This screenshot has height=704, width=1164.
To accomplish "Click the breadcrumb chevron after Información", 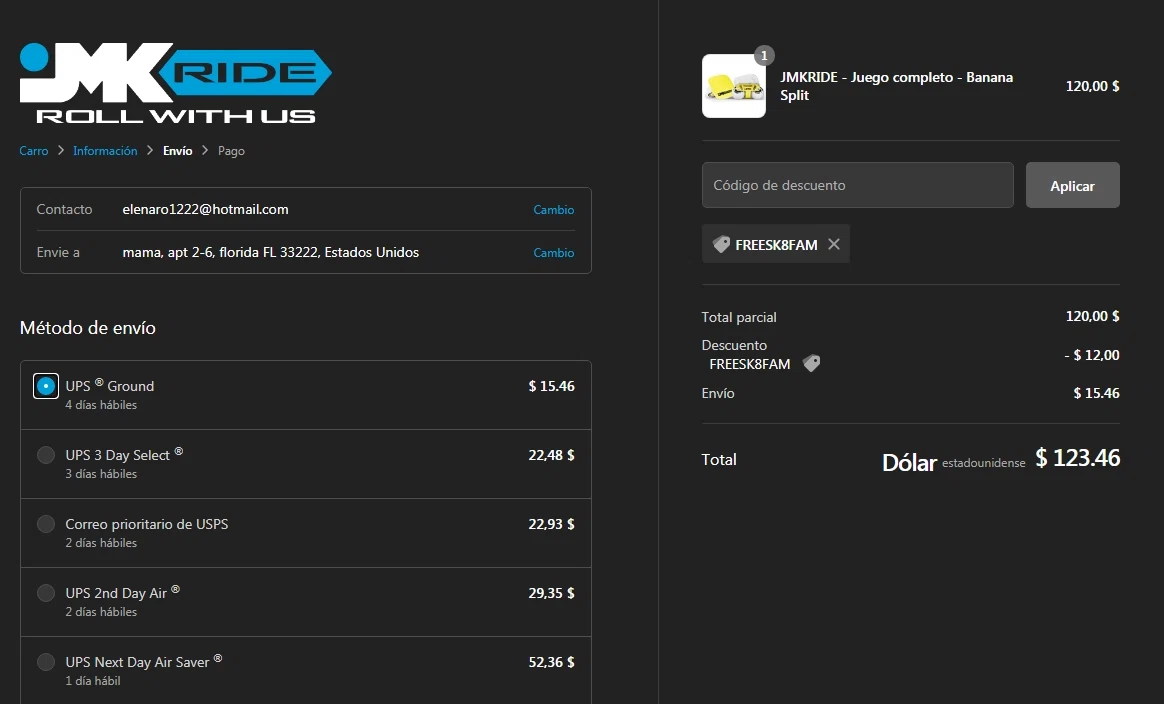I will pyautogui.click(x=150, y=150).
